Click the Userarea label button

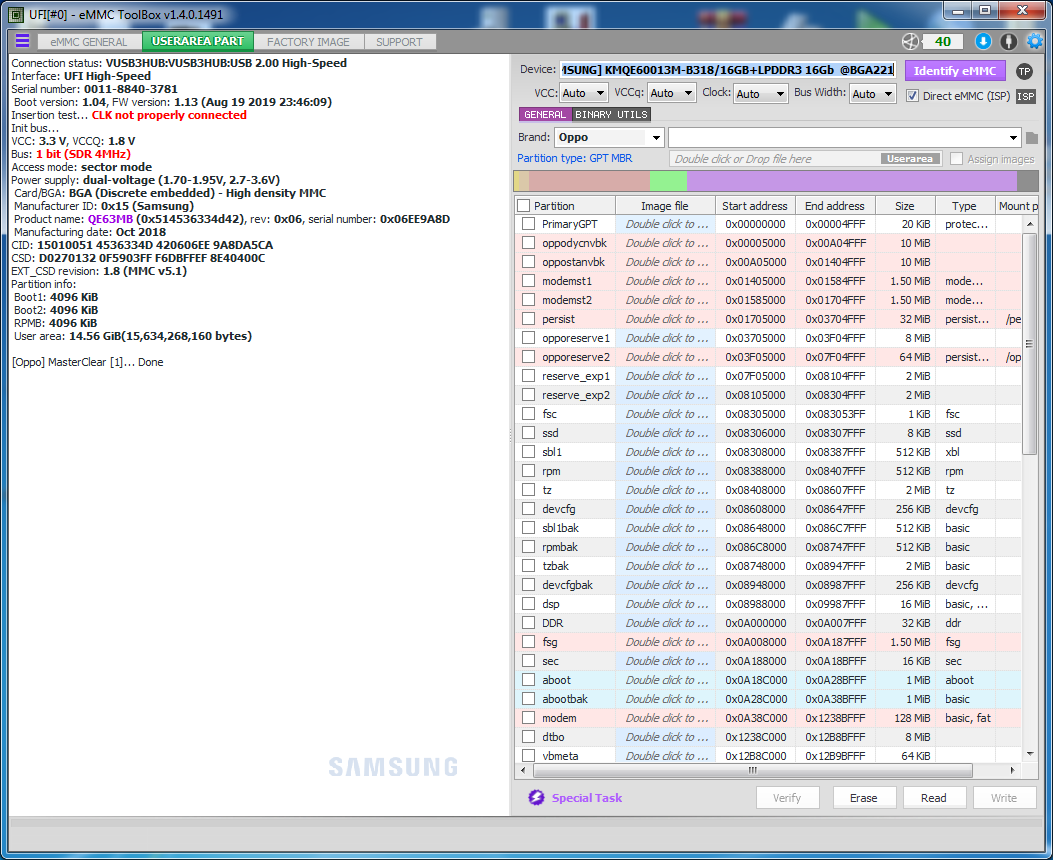click(909, 158)
